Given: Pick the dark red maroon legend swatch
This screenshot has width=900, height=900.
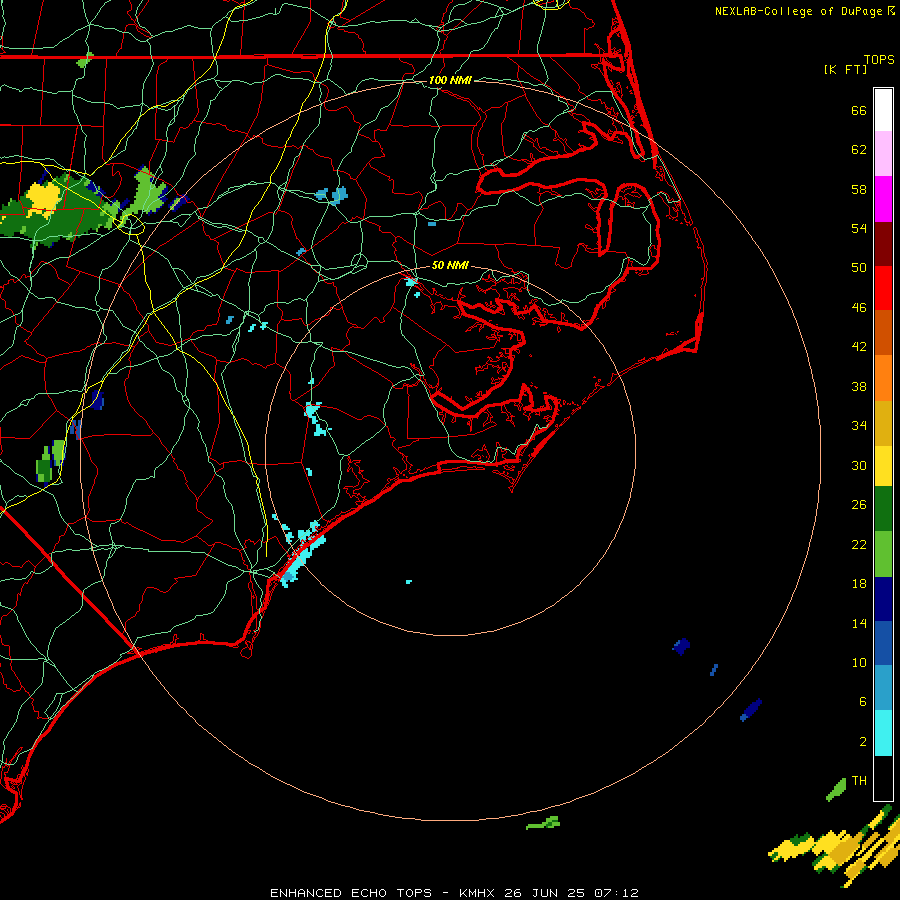Looking at the screenshot, I should coord(883,244).
